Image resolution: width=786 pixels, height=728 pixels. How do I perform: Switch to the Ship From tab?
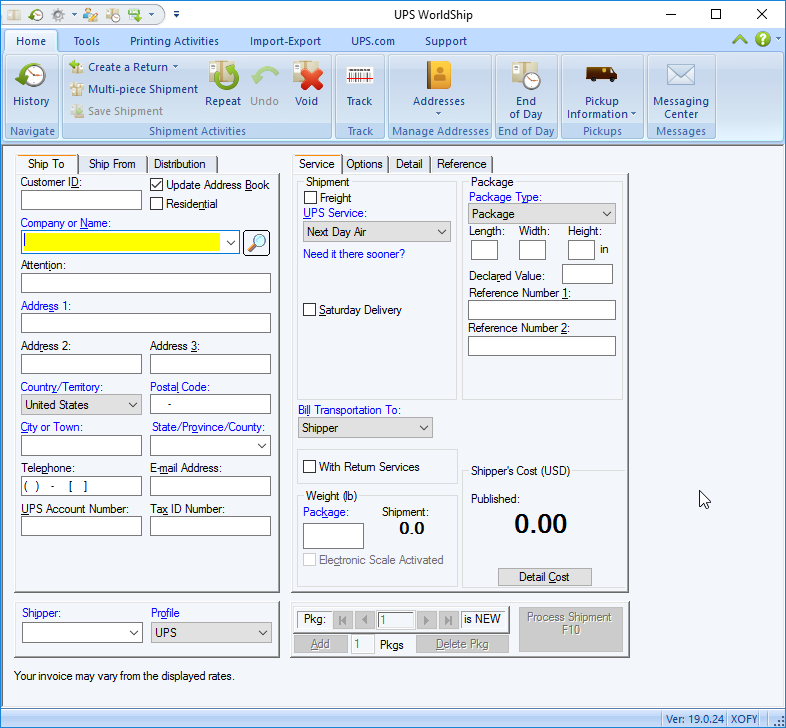pos(112,164)
